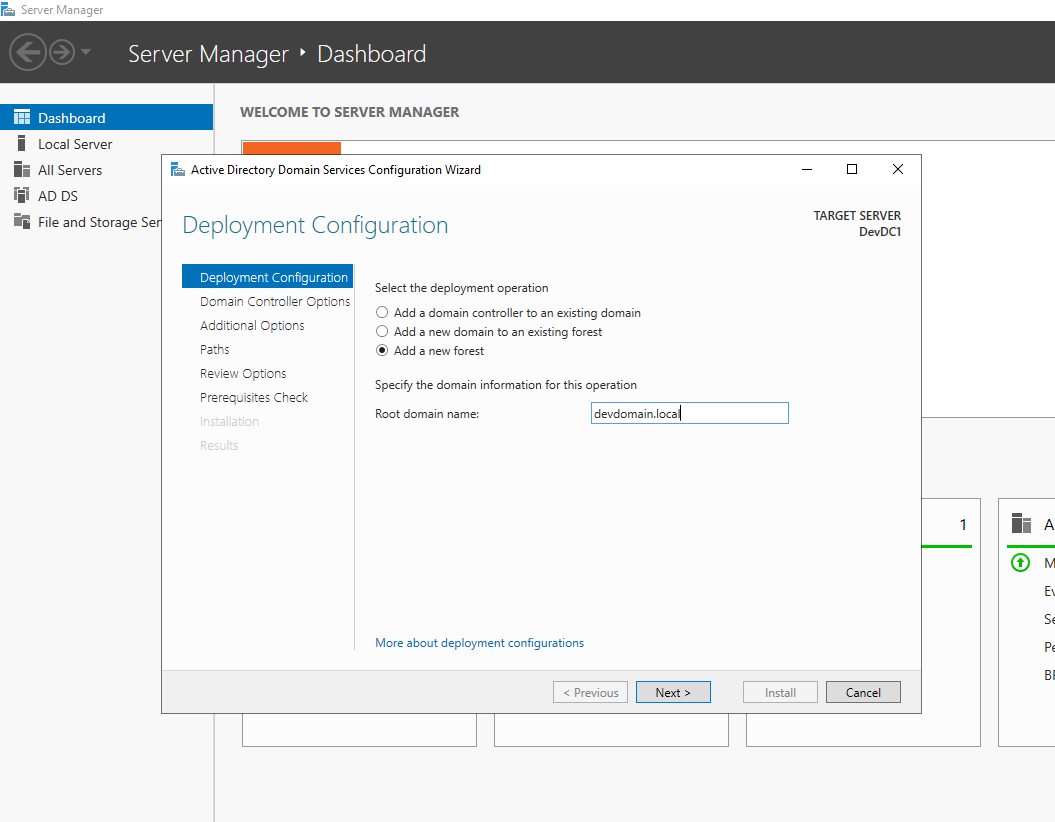Screen dimensions: 1055x822
Task: Go to Deployment Configuration wizard step
Action: point(267,276)
